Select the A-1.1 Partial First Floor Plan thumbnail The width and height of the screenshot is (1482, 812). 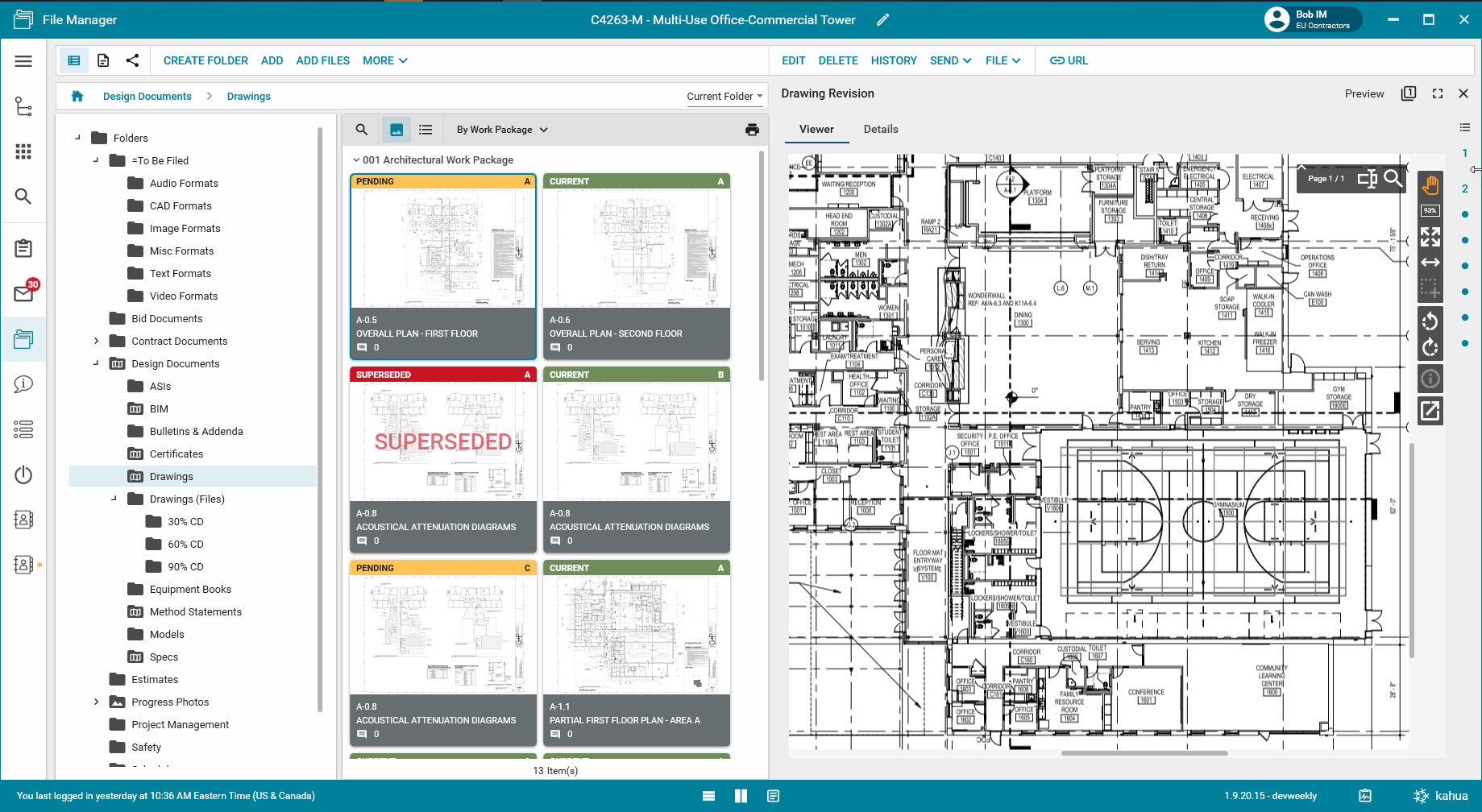click(636, 636)
